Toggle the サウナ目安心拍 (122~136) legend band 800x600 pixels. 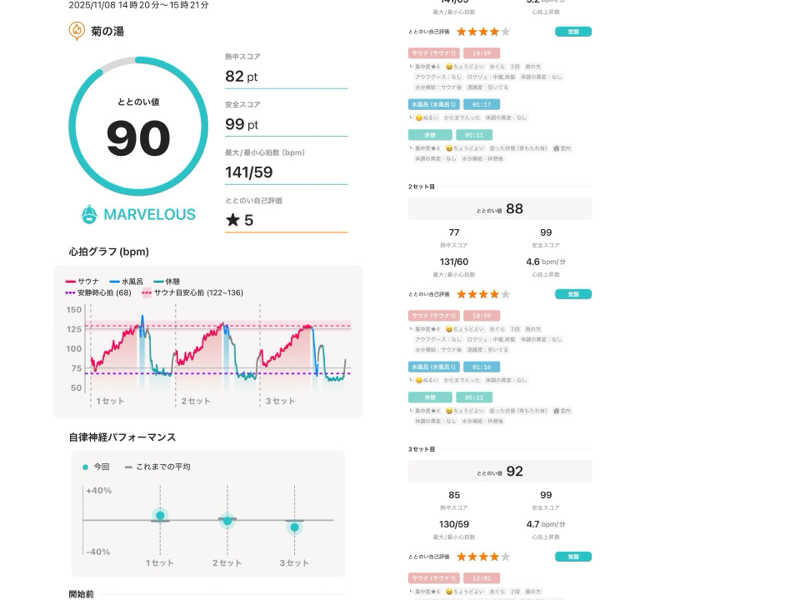pyautogui.click(x=192, y=293)
